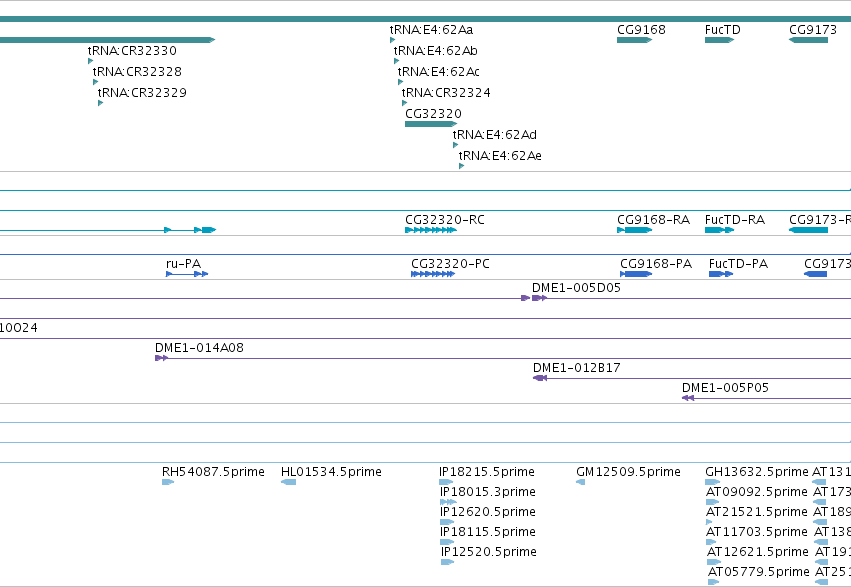Click the RH54087.5prime EST glyph

(x=168, y=482)
